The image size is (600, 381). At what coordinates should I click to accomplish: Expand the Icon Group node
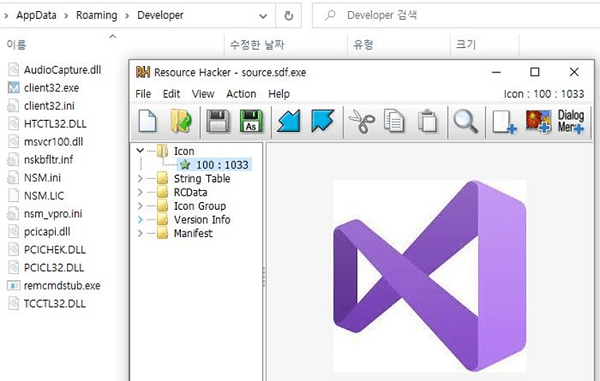140,206
